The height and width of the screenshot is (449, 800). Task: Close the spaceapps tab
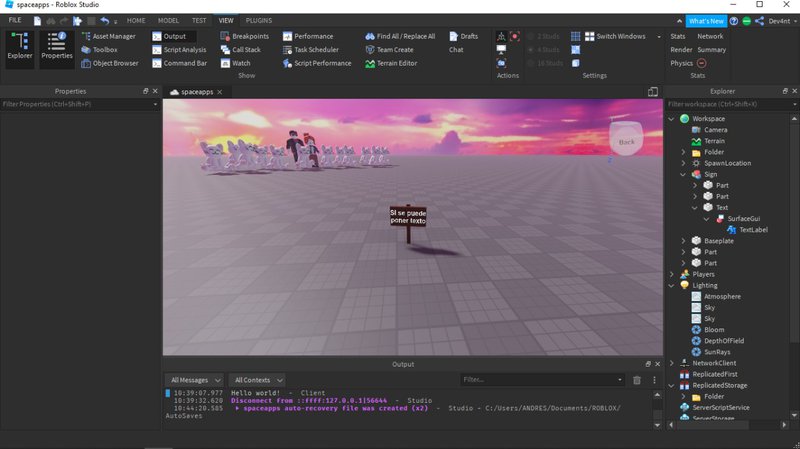(x=219, y=92)
